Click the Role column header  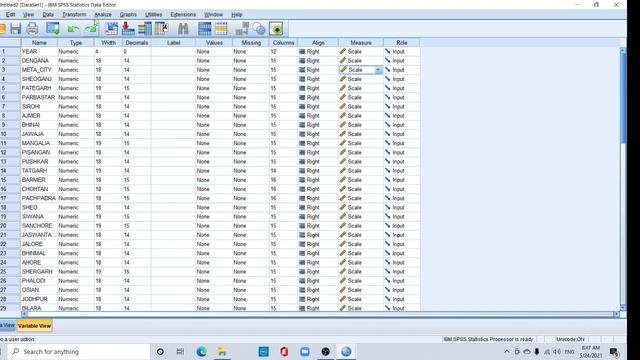click(402, 42)
